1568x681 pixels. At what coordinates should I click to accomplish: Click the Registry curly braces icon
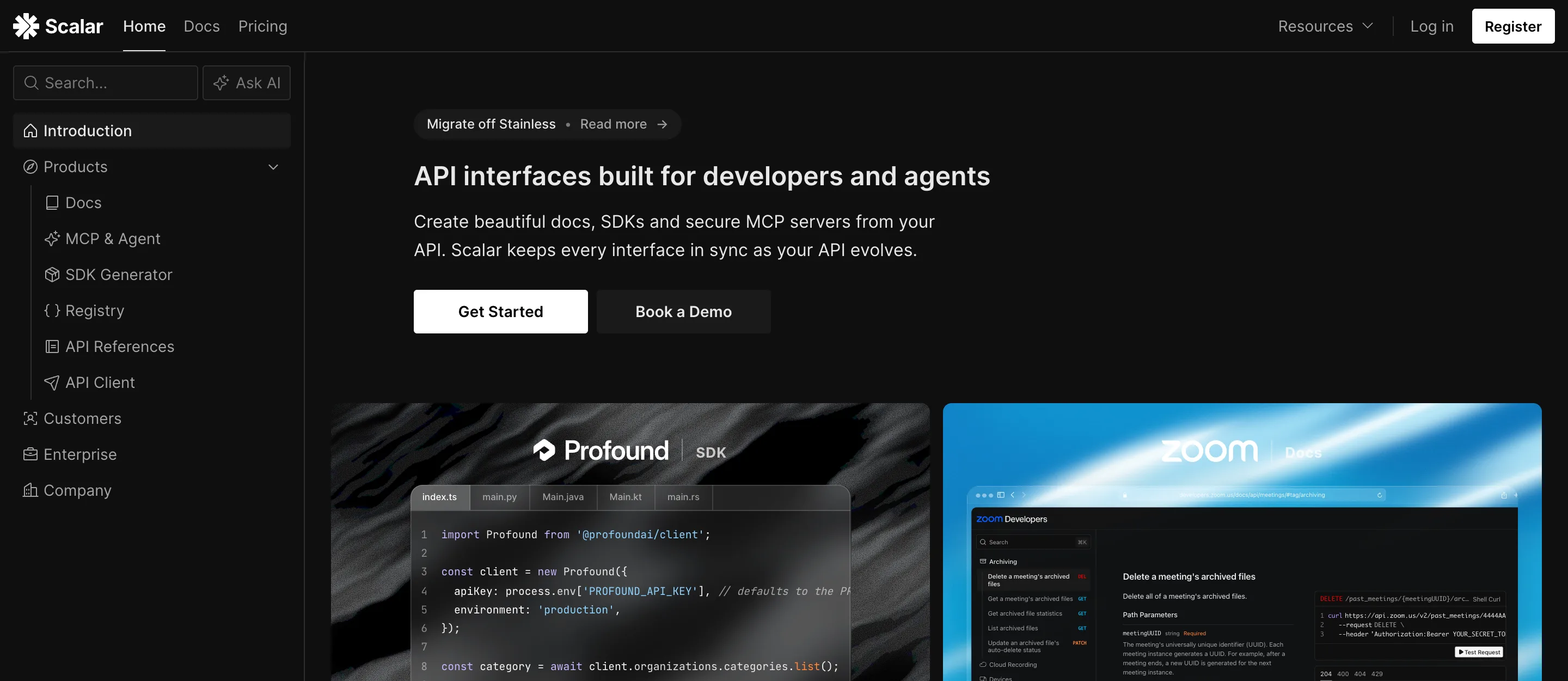pyautogui.click(x=52, y=311)
